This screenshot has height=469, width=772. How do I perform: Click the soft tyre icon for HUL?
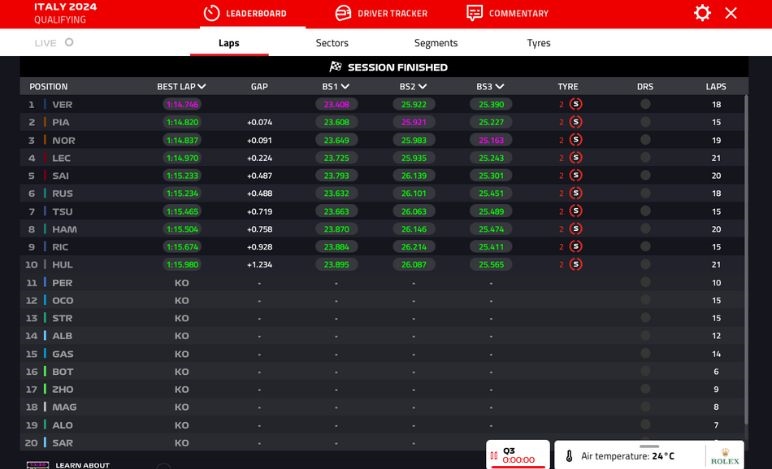coord(576,265)
